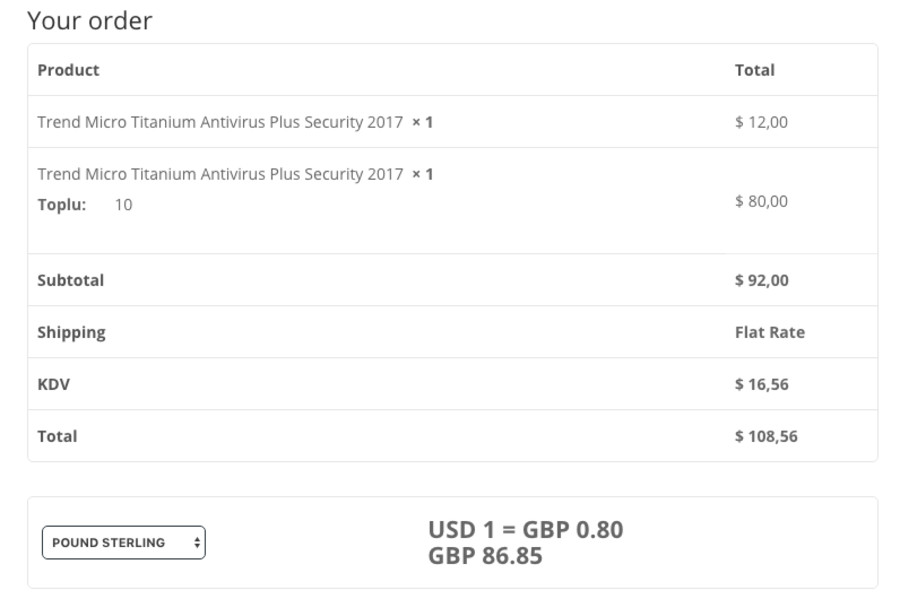Open the Pound Sterling currency dropdown
The height and width of the screenshot is (616, 900).
[x=122, y=543]
